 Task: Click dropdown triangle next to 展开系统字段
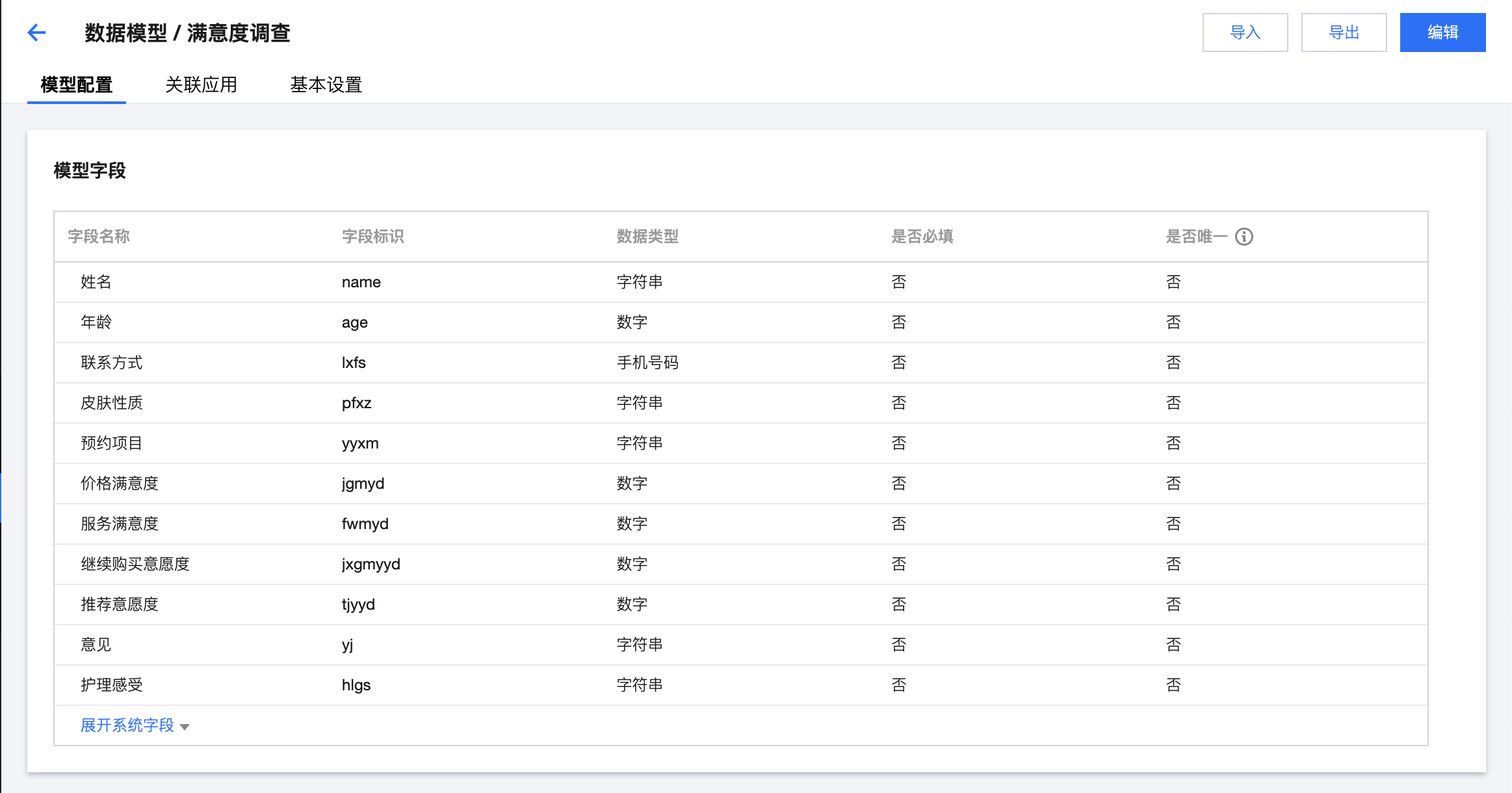(185, 727)
